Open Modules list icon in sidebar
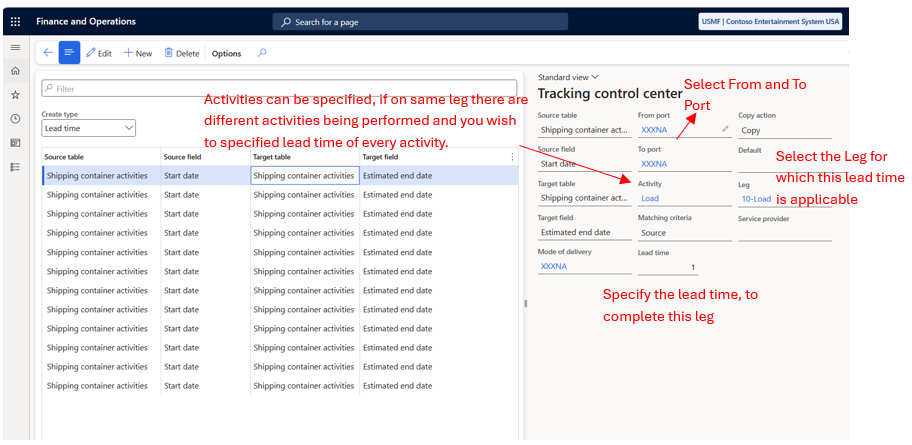The width and height of the screenshot is (912, 445). pos(16,167)
